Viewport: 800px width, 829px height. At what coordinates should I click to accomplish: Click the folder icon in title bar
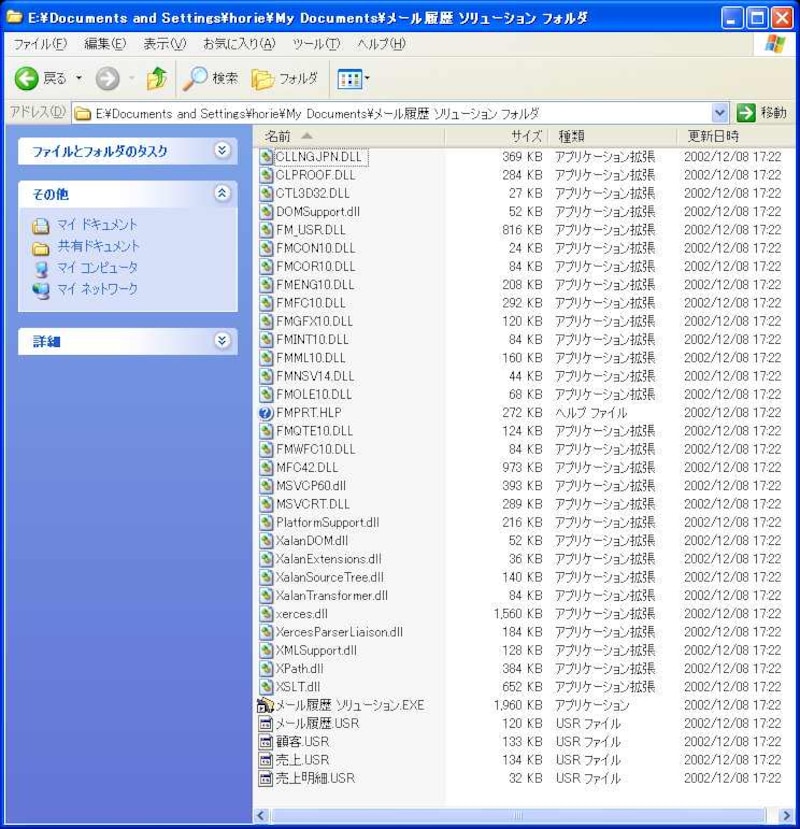pyautogui.click(x=14, y=17)
